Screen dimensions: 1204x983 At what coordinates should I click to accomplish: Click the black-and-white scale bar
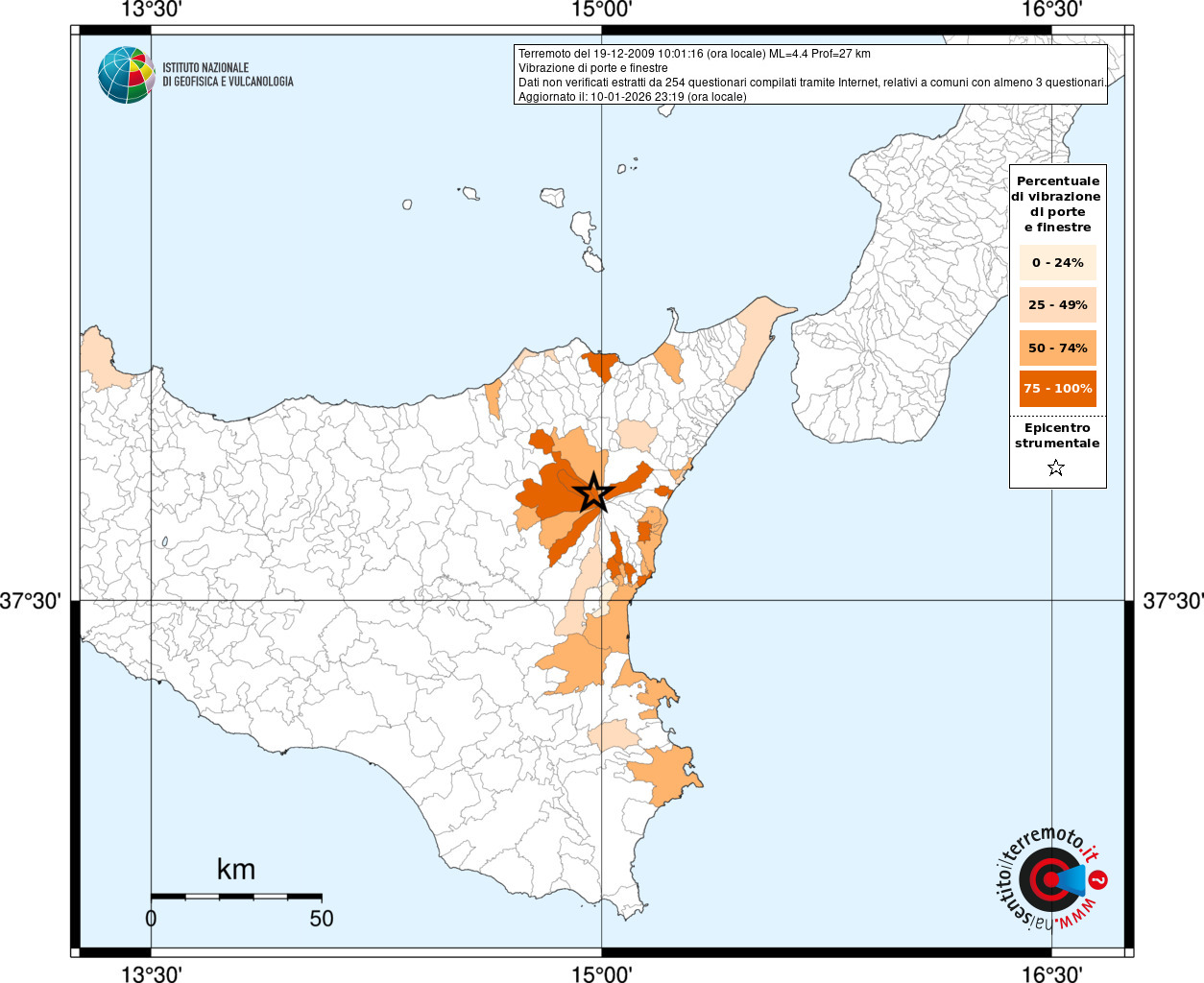[236, 897]
